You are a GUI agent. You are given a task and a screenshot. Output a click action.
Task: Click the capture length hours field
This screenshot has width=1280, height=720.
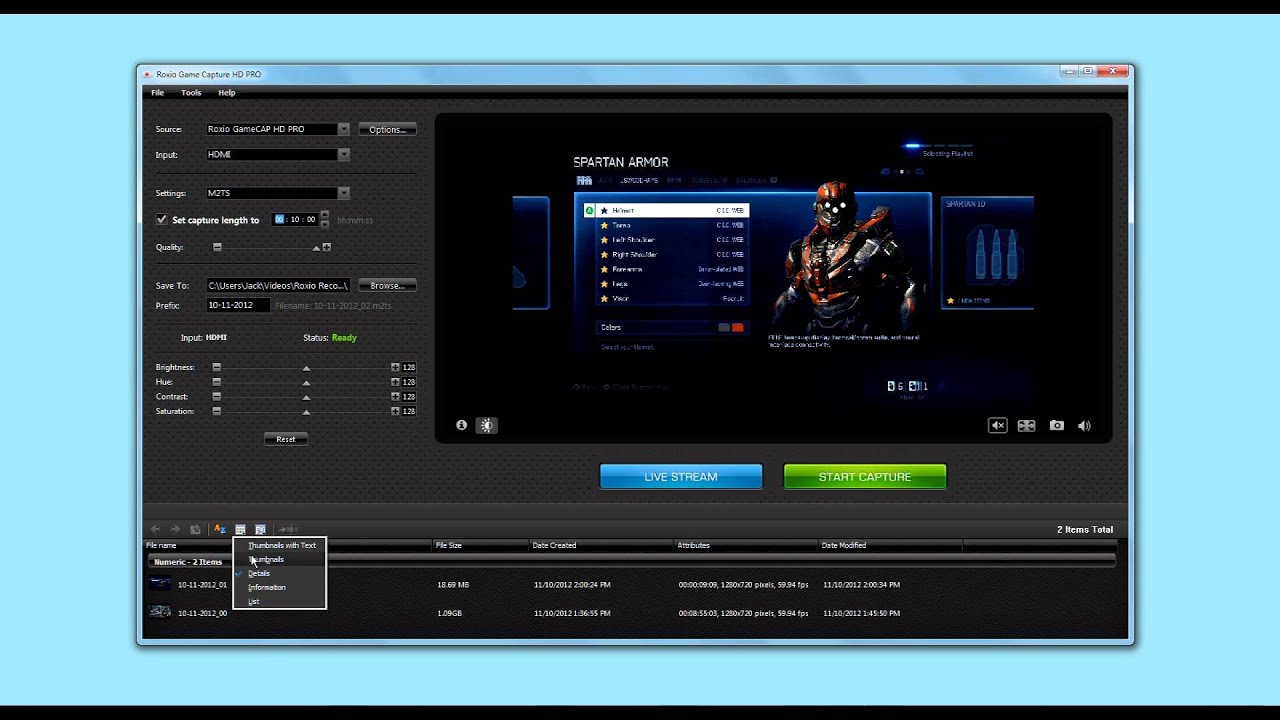tap(280, 219)
